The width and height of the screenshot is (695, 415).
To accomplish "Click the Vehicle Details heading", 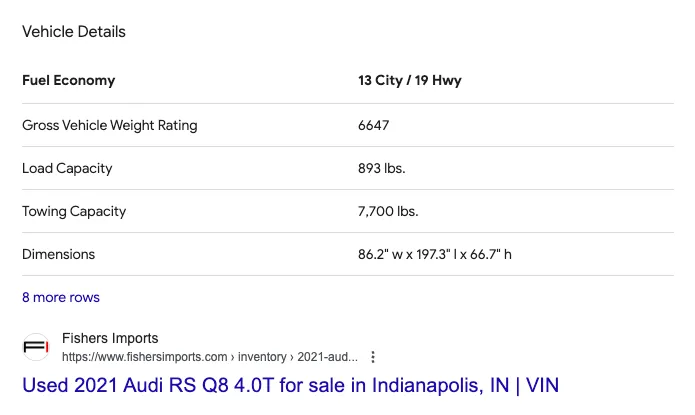I will coord(74,32).
